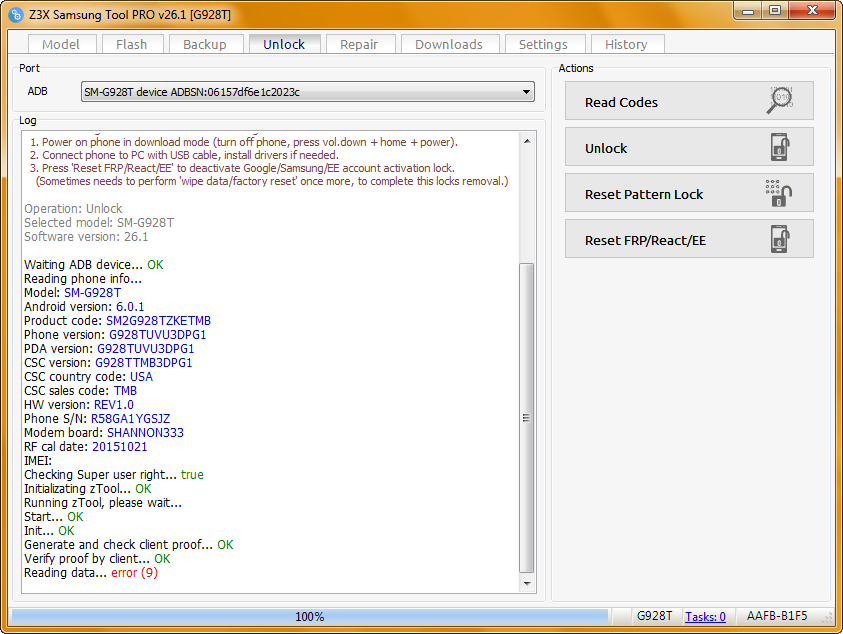Click the CSC sales code TMB line

81,391
